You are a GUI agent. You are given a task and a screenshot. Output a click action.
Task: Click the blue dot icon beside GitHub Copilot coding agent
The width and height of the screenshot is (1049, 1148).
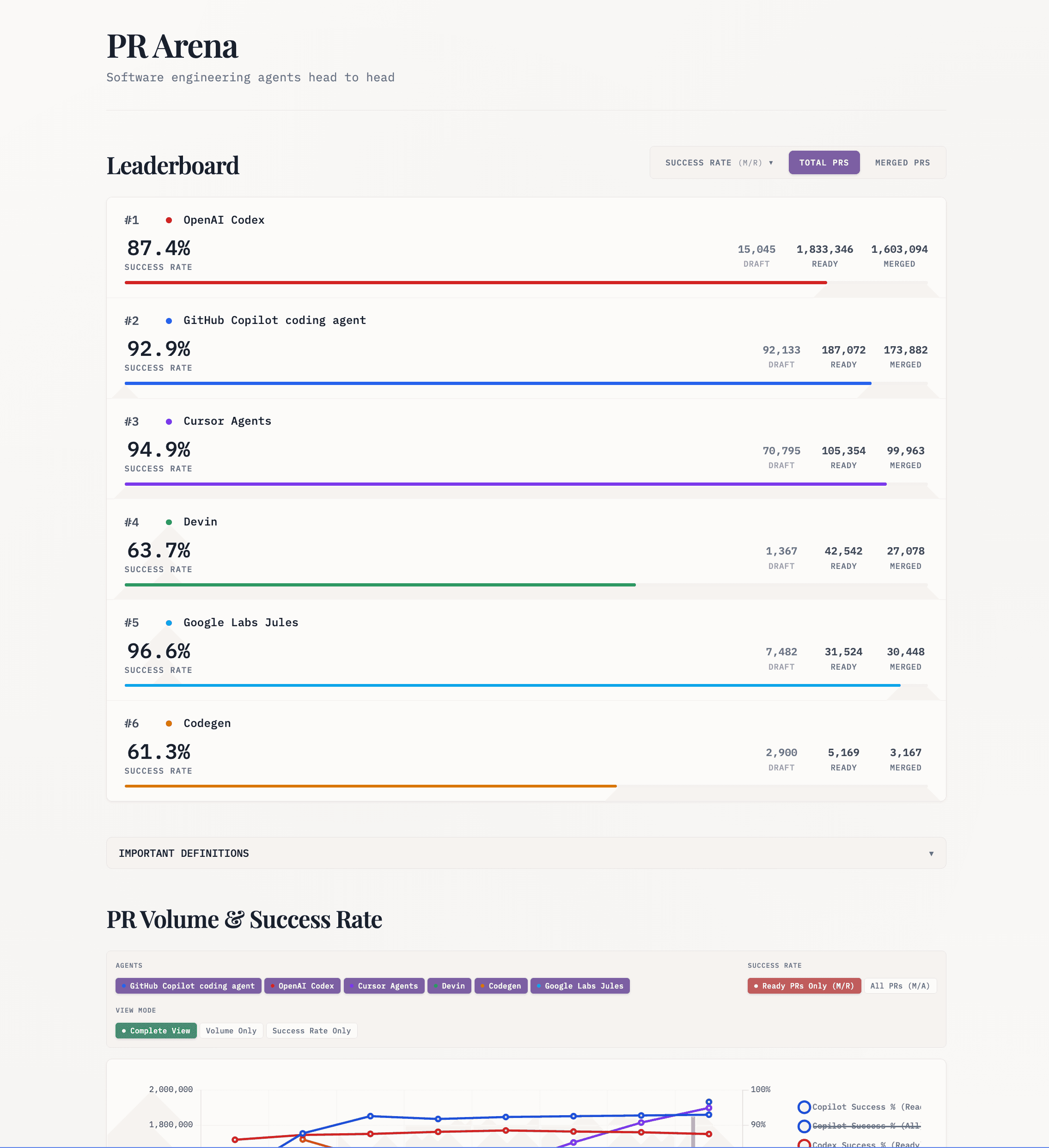point(169,320)
